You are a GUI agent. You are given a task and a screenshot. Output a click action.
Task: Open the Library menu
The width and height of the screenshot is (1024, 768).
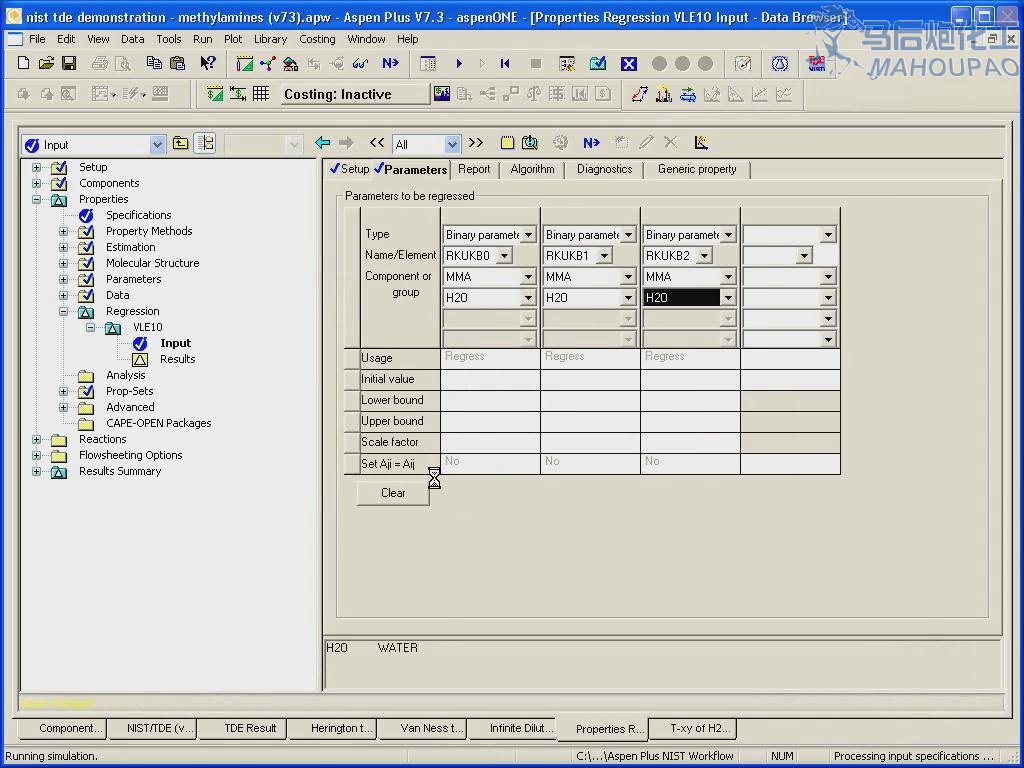(x=270, y=39)
